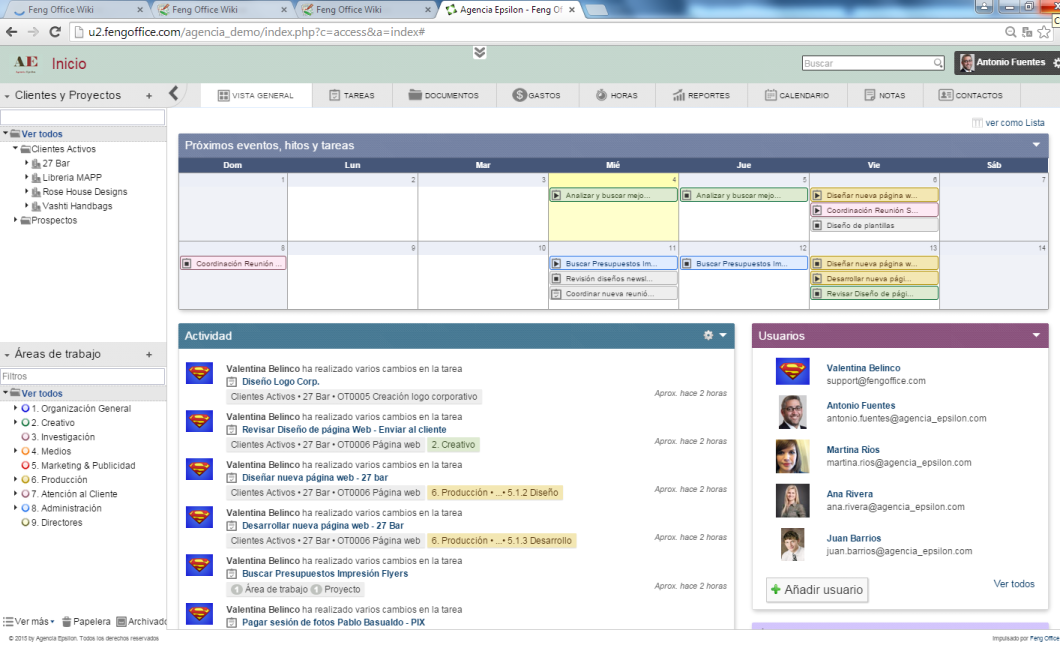Expand the 27 Bar client folder

point(26,163)
